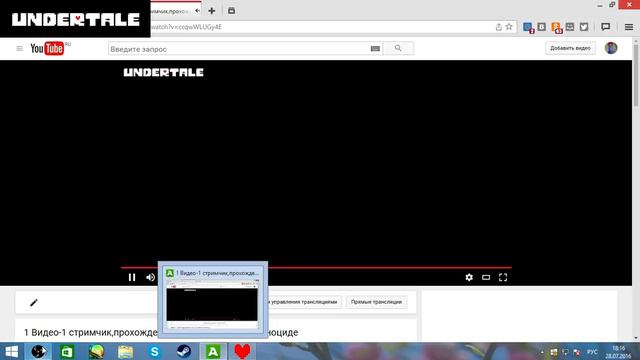The width and height of the screenshot is (640, 360).
Task: Open Skype from the taskbar
Action: pos(155,351)
